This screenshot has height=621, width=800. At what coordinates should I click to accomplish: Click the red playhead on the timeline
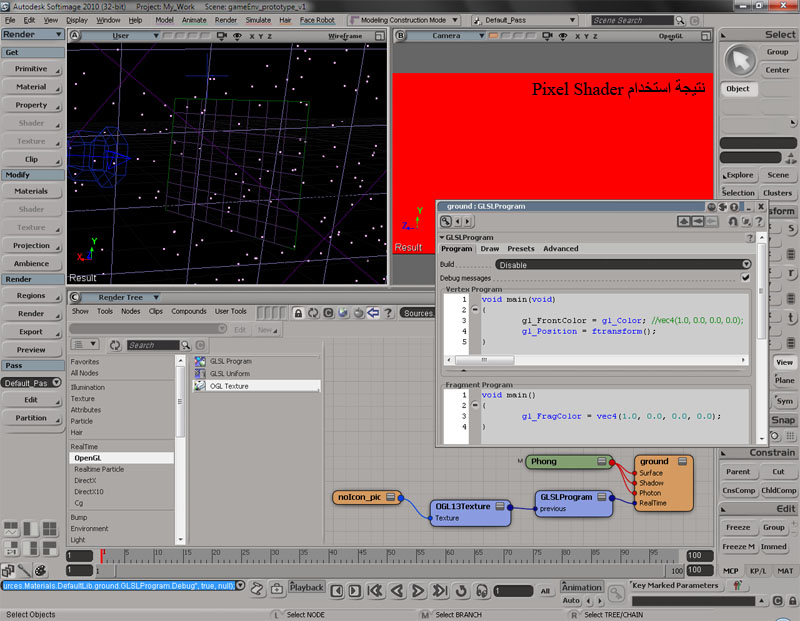[102, 555]
